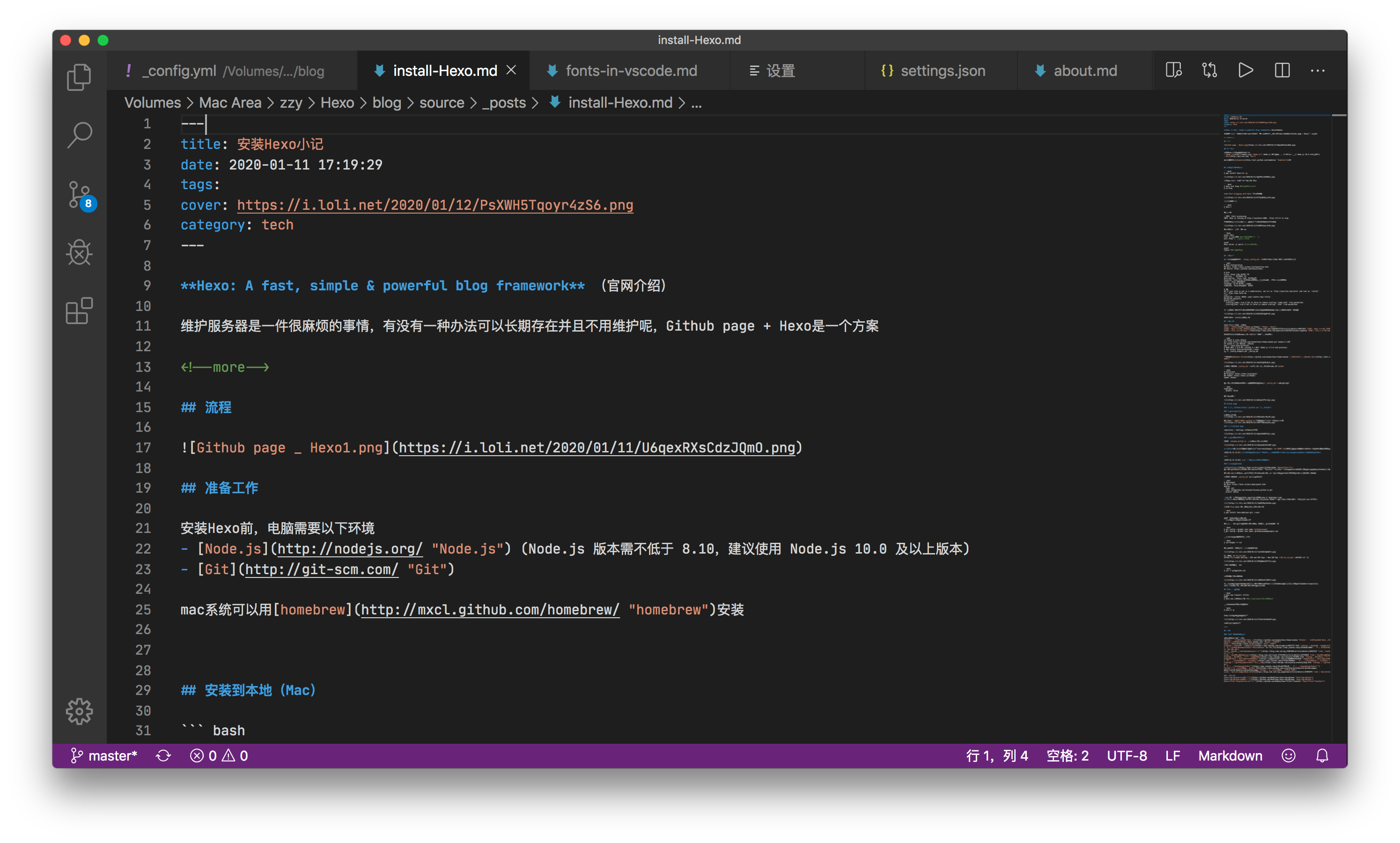Screen dimensions: 1400x843
Task: Click the open preview to side icon
Action: click(1173, 70)
